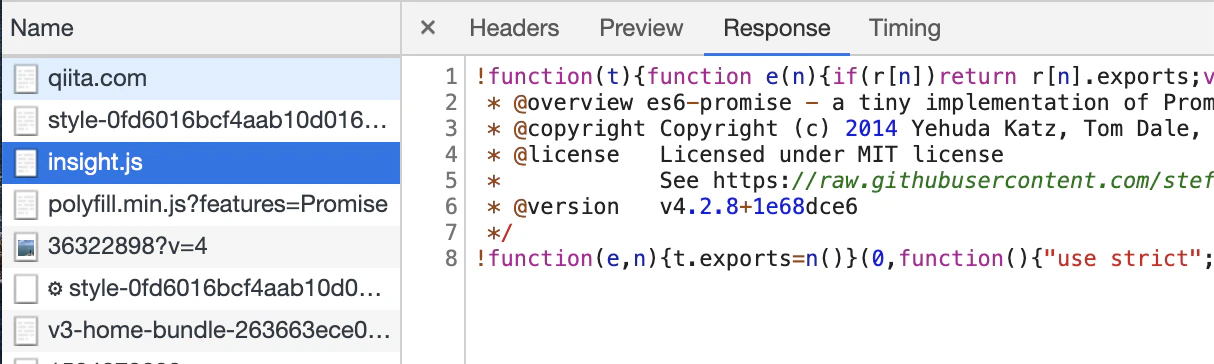The image size is (1214, 364).
Task: Click the image thumbnail icon for 36322898?v=4
Action: (x=27, y=247)
